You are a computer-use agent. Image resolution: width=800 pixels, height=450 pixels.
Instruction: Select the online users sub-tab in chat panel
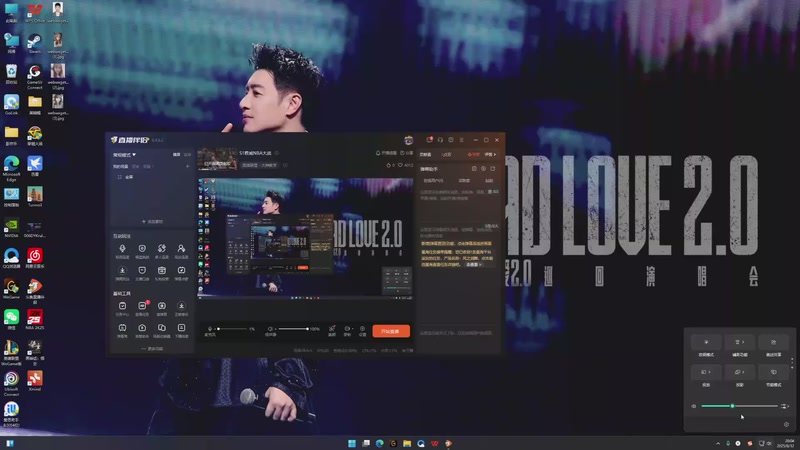433,181
